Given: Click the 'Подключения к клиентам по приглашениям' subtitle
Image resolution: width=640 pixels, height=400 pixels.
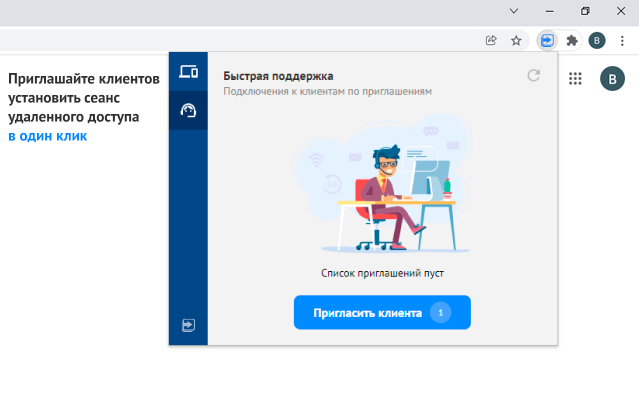Looking at the screenshot, I should pos(327,91).
